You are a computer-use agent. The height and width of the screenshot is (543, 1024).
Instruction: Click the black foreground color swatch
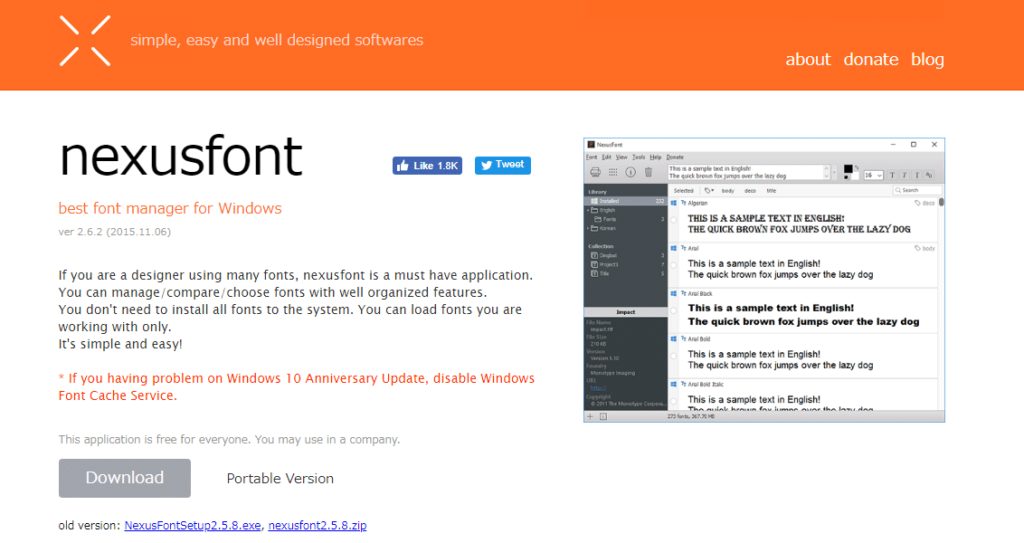848,169
